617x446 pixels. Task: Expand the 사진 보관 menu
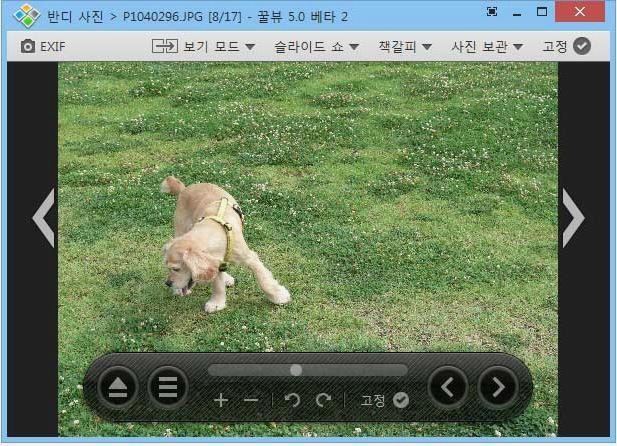487,47
